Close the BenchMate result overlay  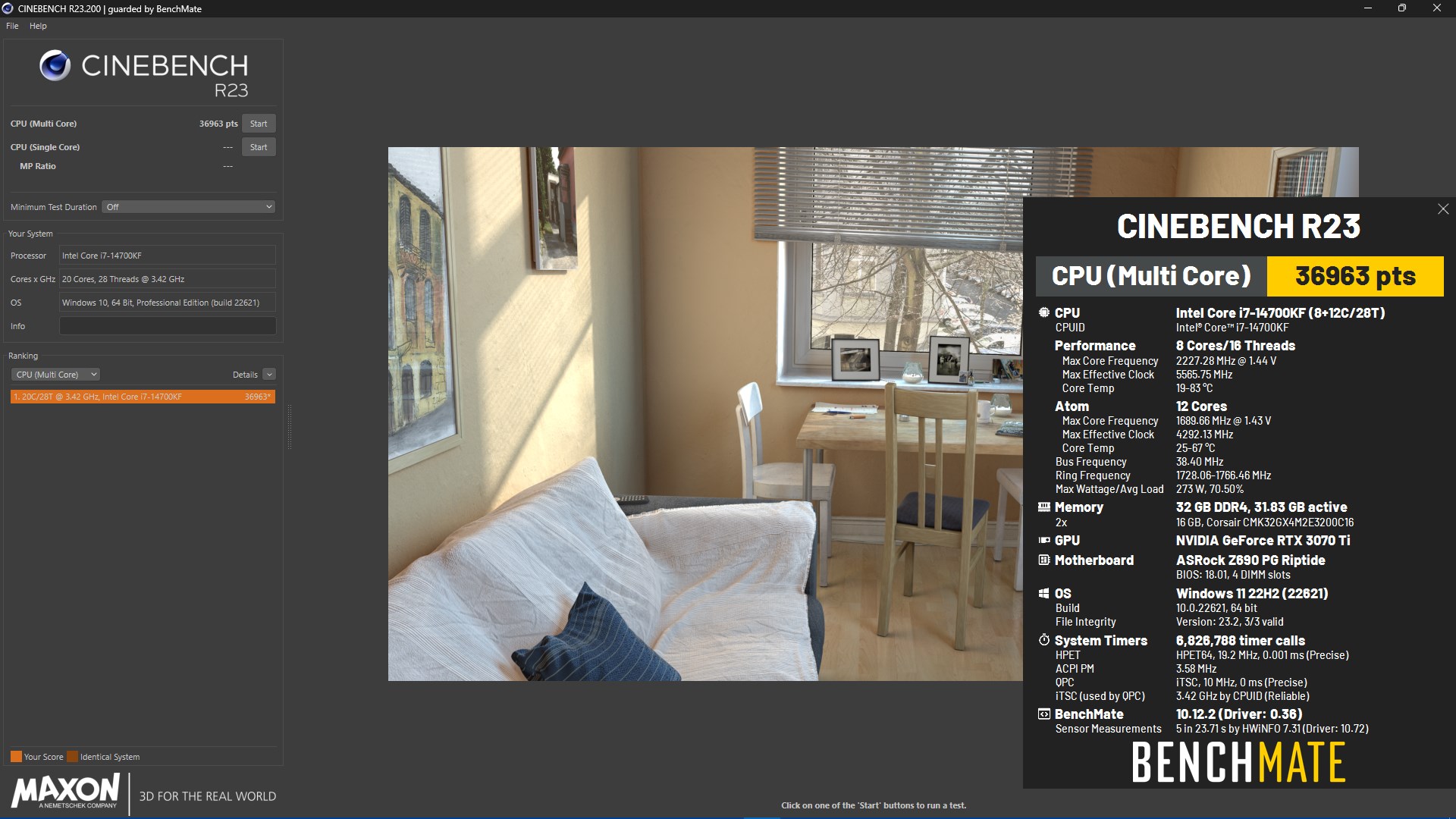(1443, 209)
